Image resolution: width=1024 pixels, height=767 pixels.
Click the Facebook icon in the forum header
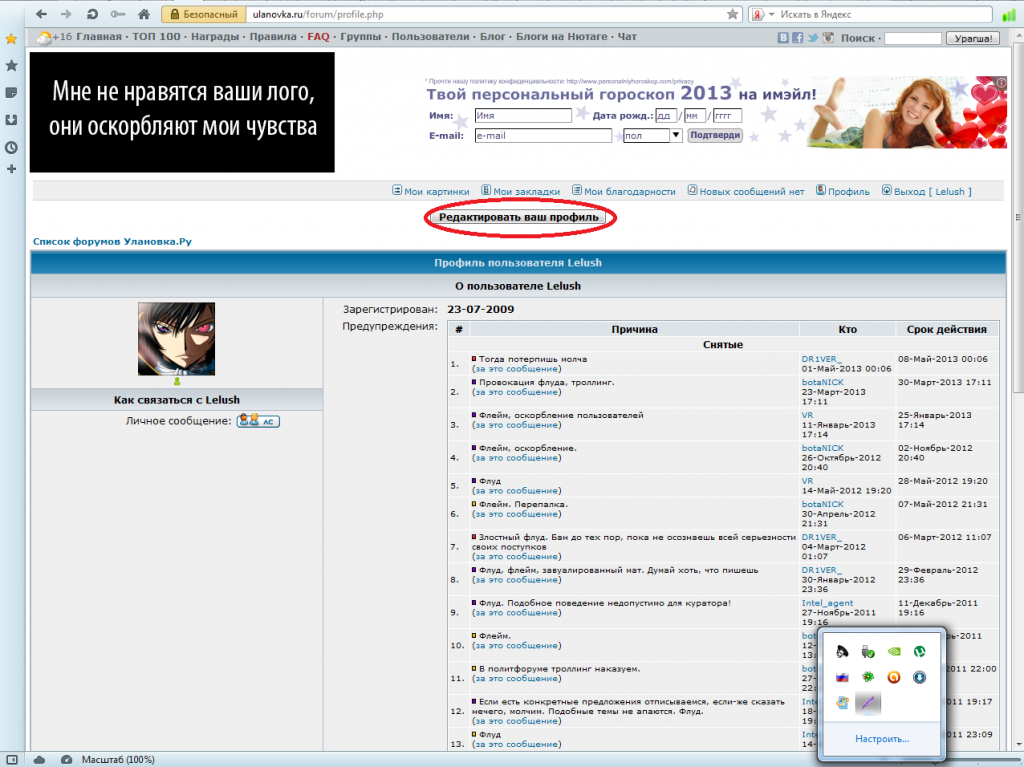coord(798,38)
